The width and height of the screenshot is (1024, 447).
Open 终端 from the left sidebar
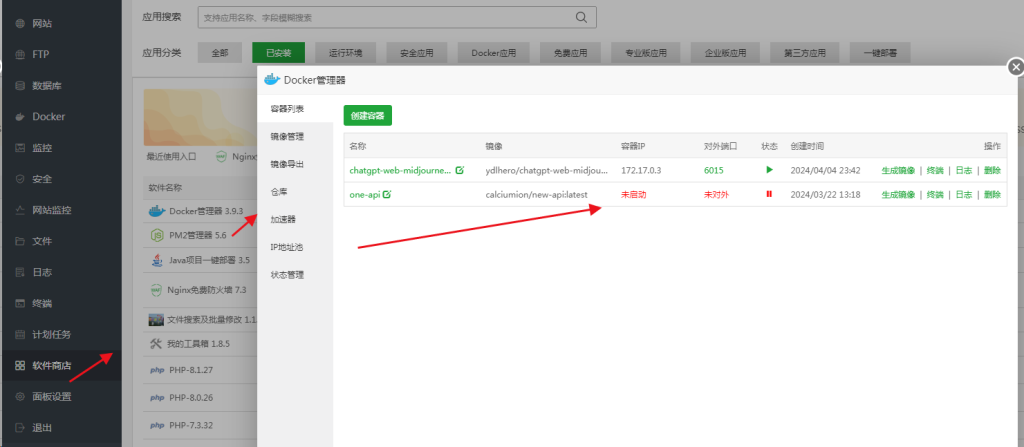tap(42, 303)
